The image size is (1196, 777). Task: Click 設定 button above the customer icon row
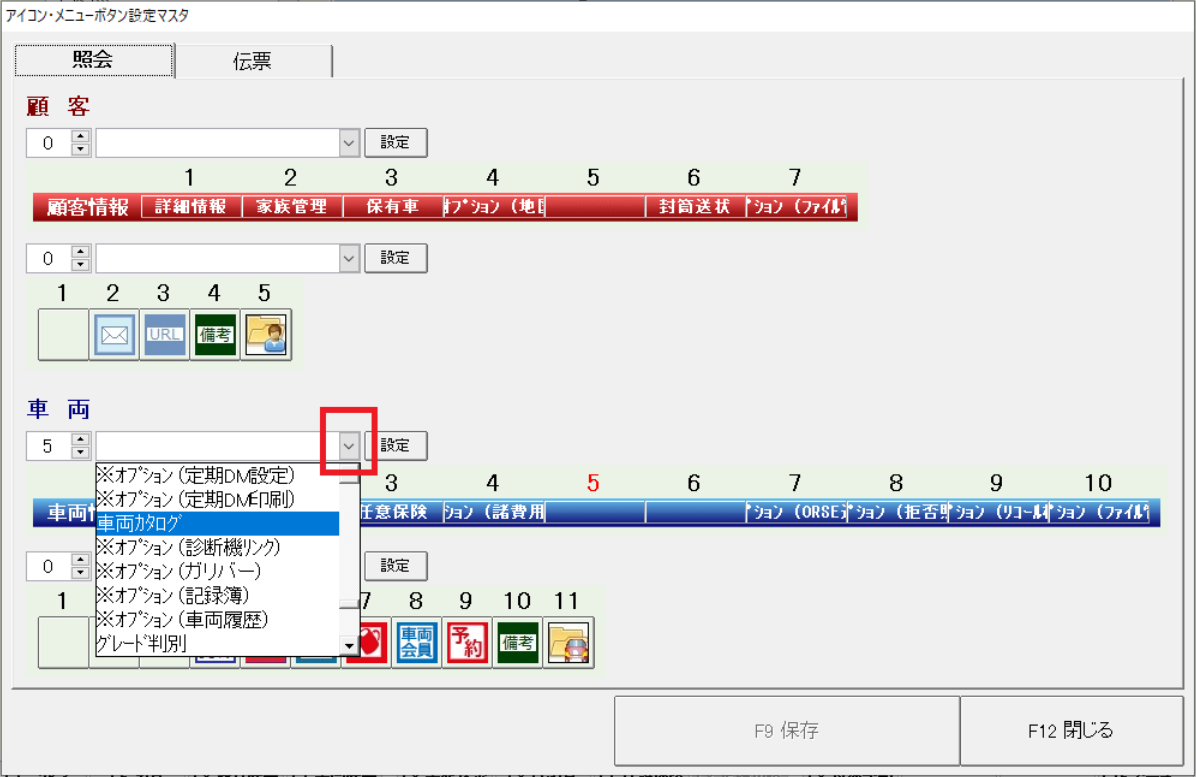(395, 258)
